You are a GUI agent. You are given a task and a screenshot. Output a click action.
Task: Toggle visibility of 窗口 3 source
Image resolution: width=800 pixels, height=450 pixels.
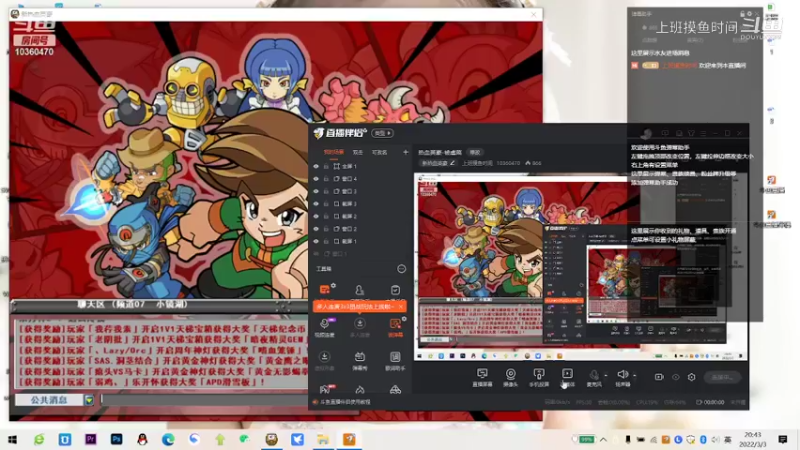pyautogui.click(x=316, y=191)
